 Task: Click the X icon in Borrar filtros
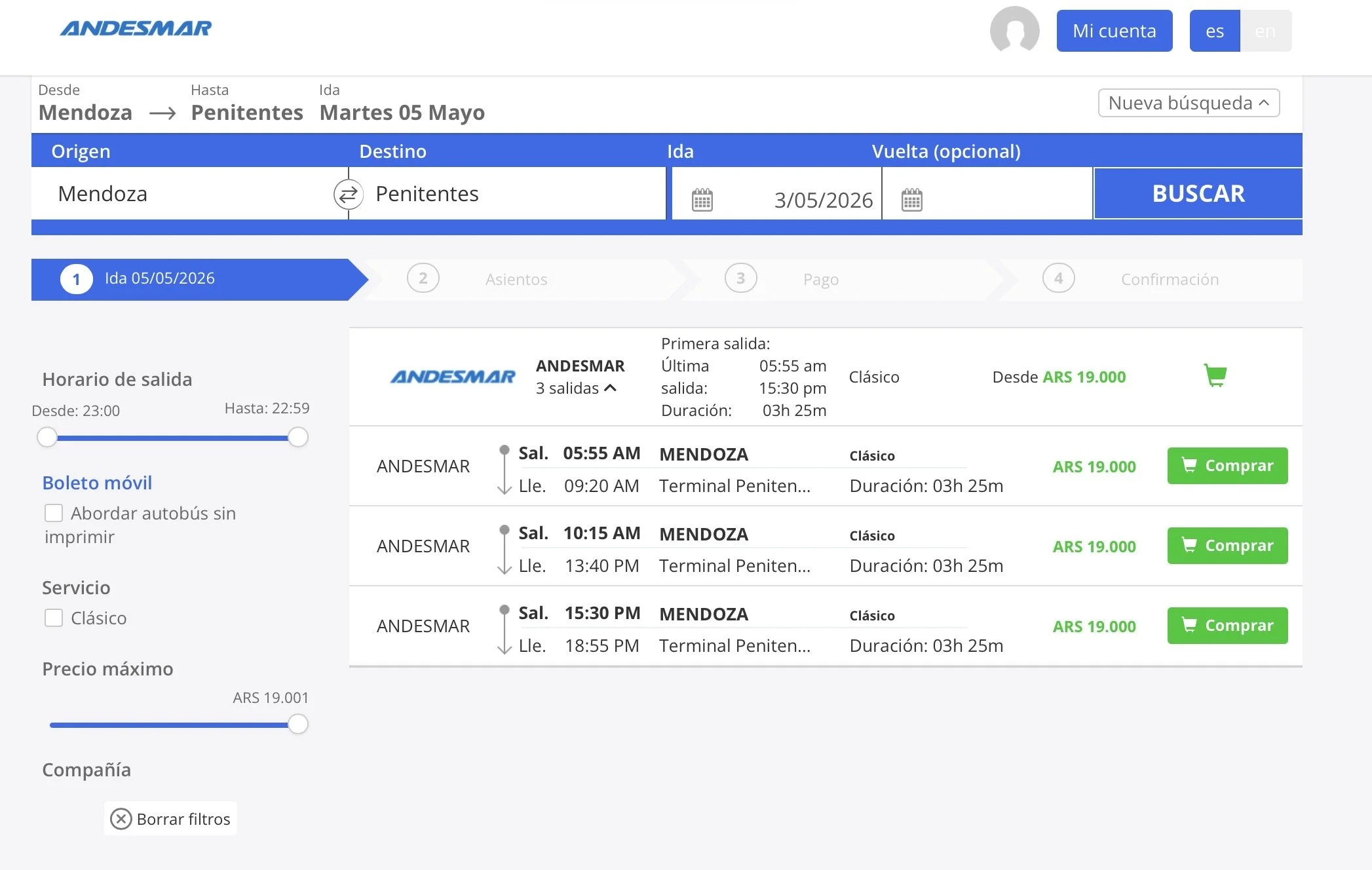click(121, 819)
